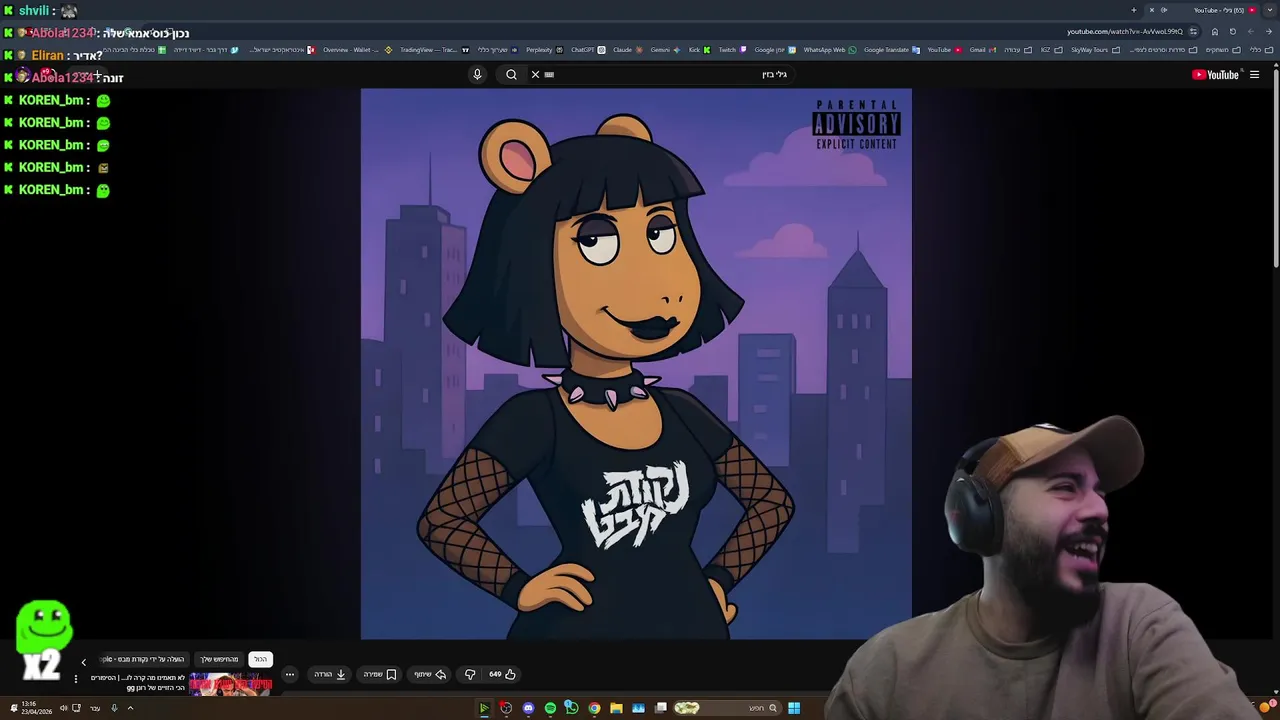Image resolution: width=1280 pixels, height=720 pixels.
Task: Go to the browser home page icon
Action: 1215,32
